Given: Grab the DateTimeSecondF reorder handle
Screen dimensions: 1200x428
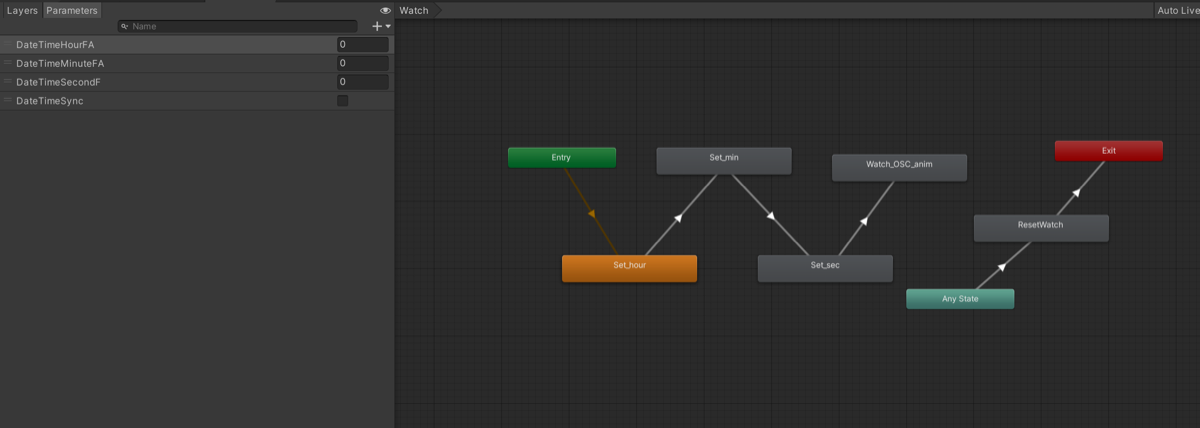Looking at the screenshot, I should (8, 82).
